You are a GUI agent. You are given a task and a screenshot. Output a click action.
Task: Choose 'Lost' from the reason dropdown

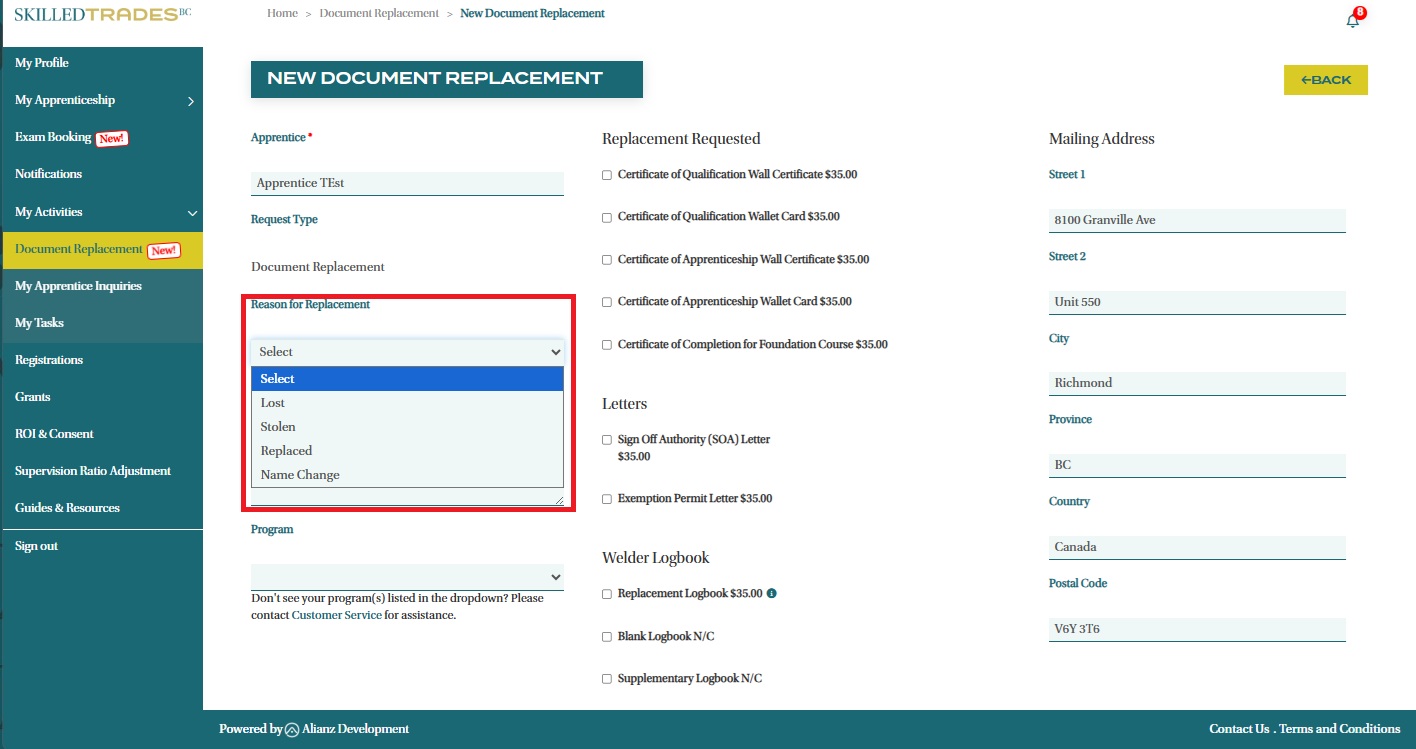(x=273, y=403)
